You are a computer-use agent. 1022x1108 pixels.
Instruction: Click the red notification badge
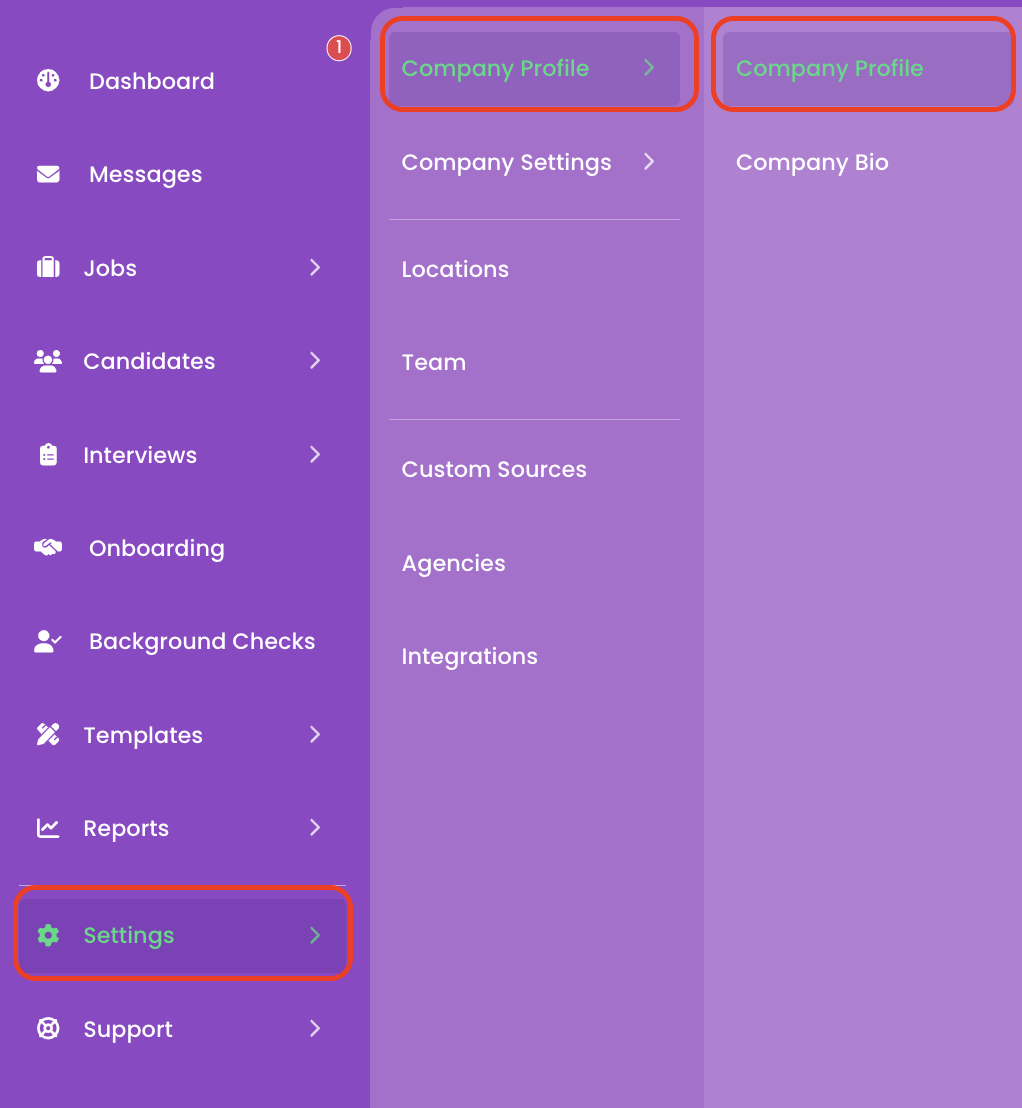point(339,48)
